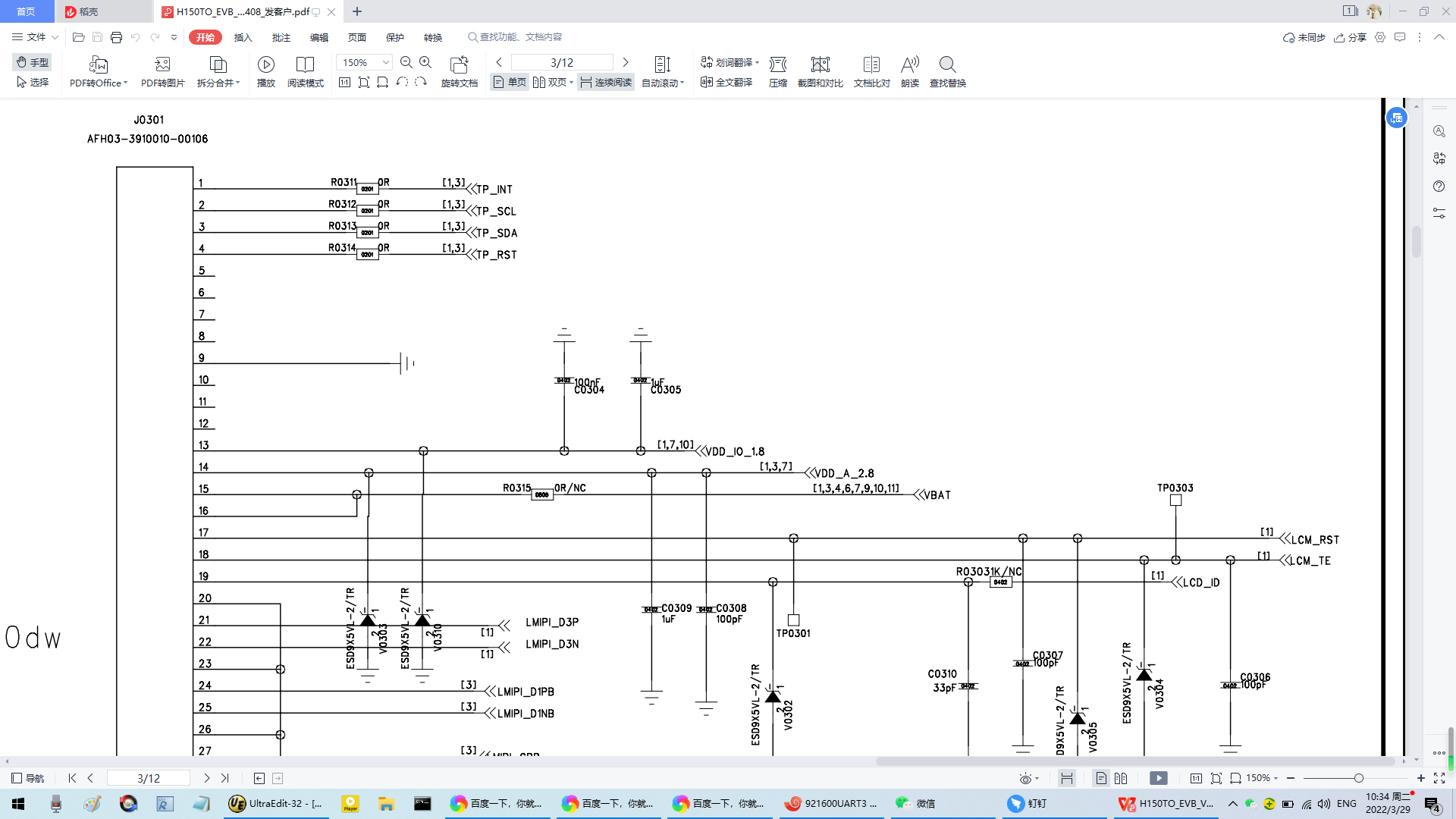Select the Hand tool

tap(33, 62)
